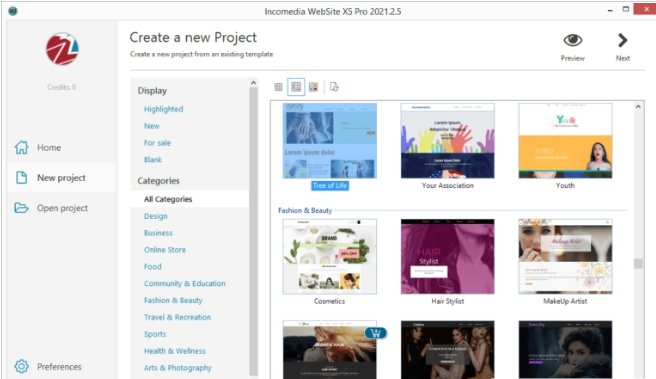The height and width of the screenshot is (379, 656).
Task: Filter by Community & Education category
Action: (184, 283)
